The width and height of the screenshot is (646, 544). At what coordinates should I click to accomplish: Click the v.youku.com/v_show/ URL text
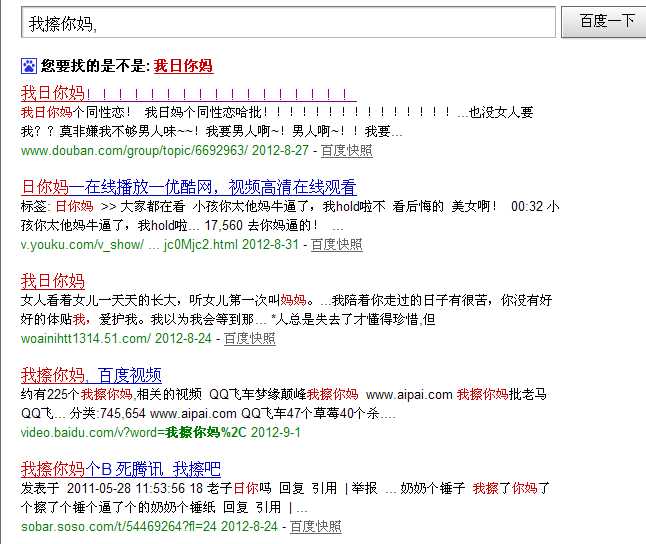[x=82, y=244]
